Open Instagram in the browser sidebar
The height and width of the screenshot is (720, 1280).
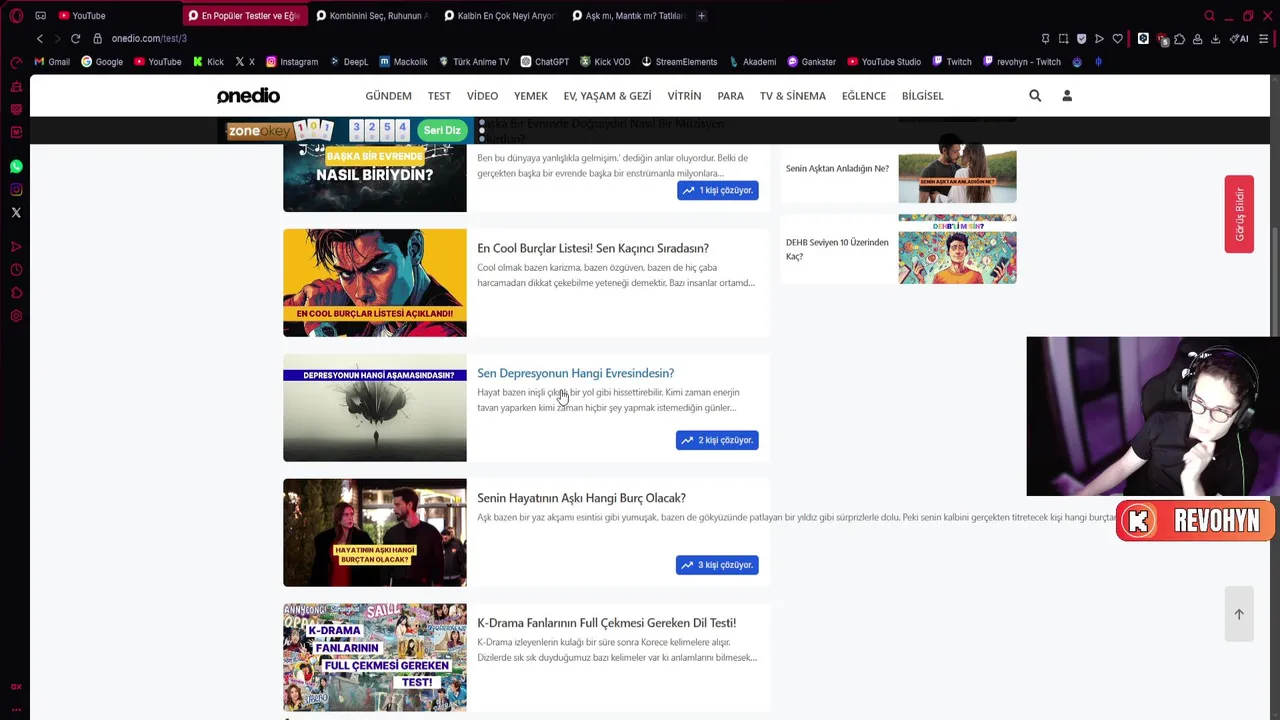click(16, 190)
